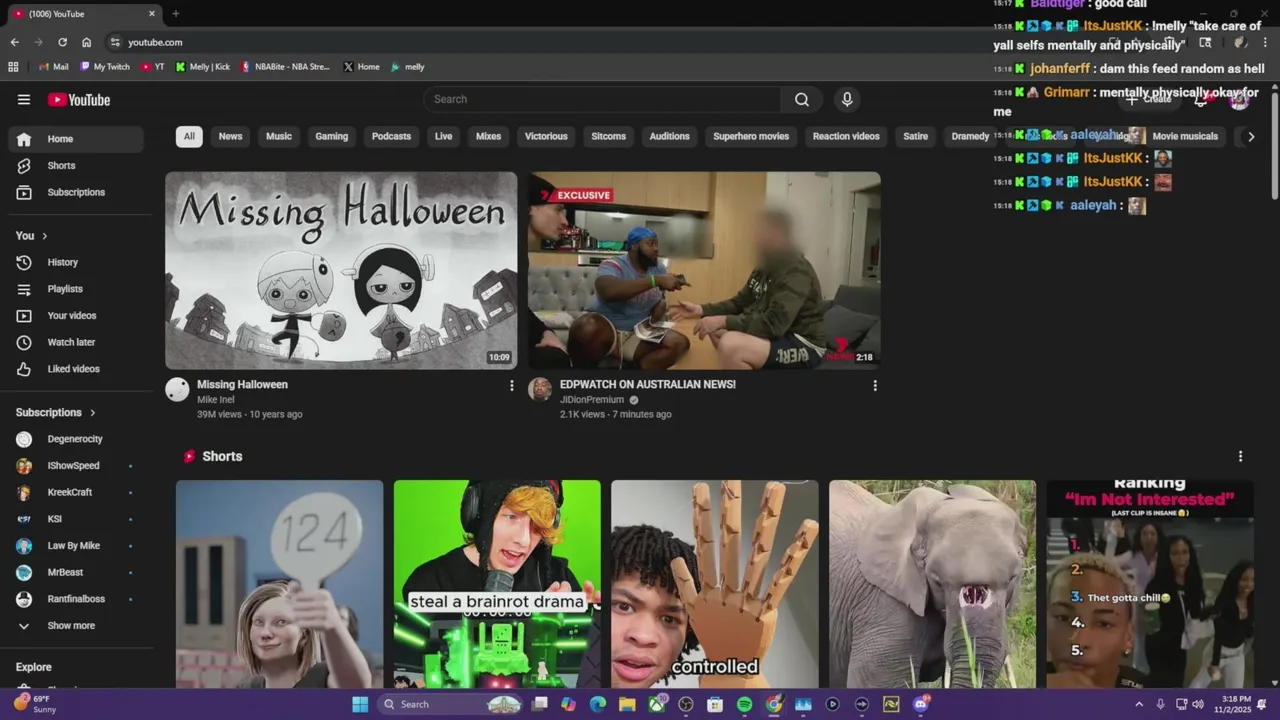Open Subscriptions in the sidebar
The image size is (1280, 720).
[x=76, y=192]
